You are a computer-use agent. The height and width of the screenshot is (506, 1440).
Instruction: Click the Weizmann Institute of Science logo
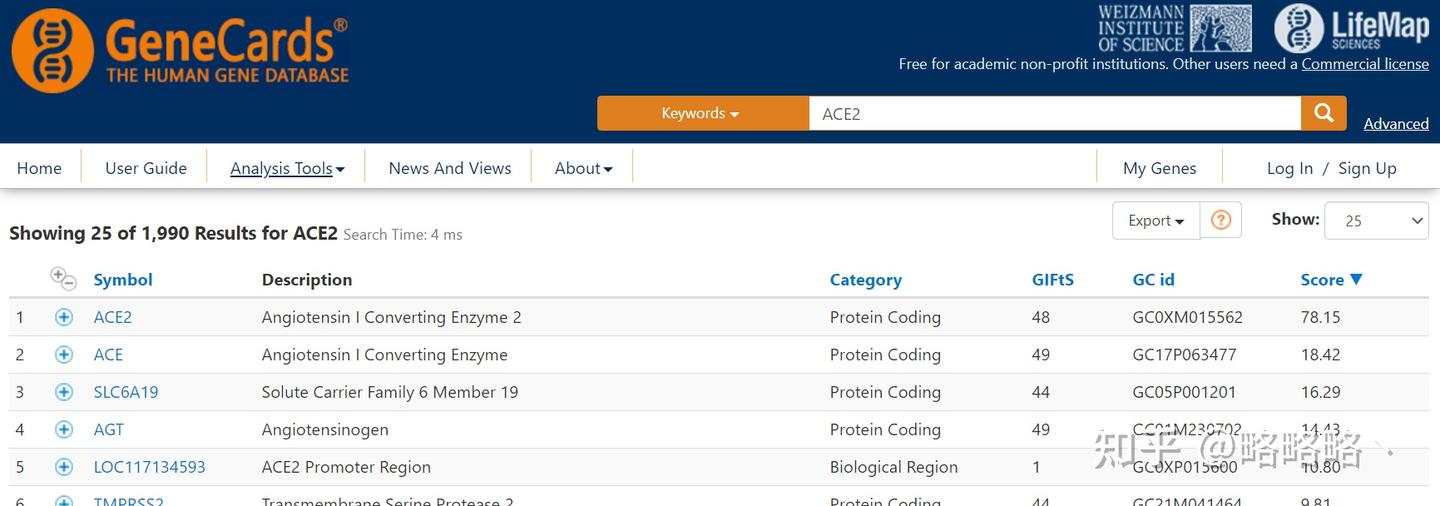click(1174, 28)
